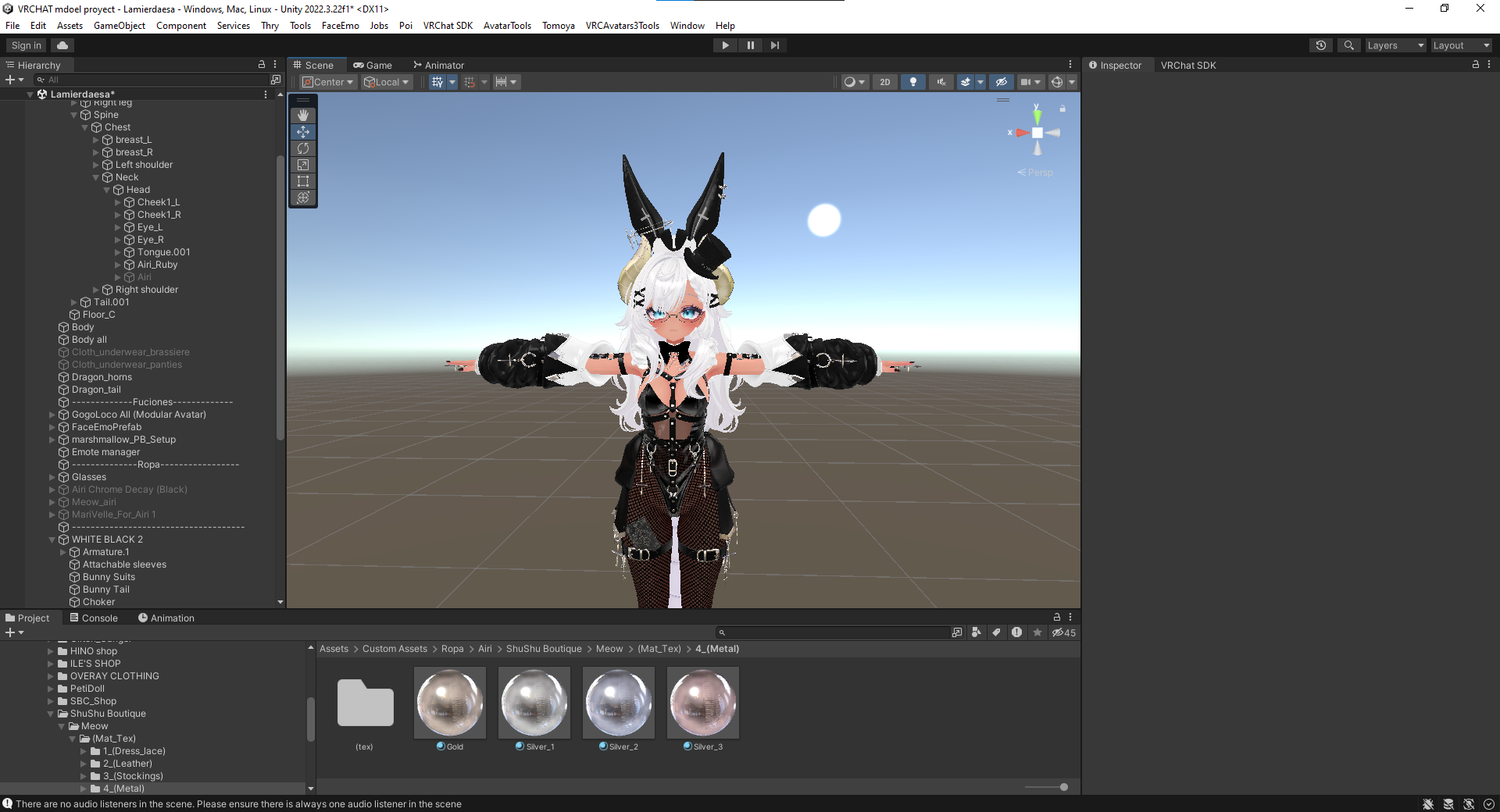Click Custom Assets in breadcrumb path
Screen dimensions: 1500x812
[x=395, y=649]
